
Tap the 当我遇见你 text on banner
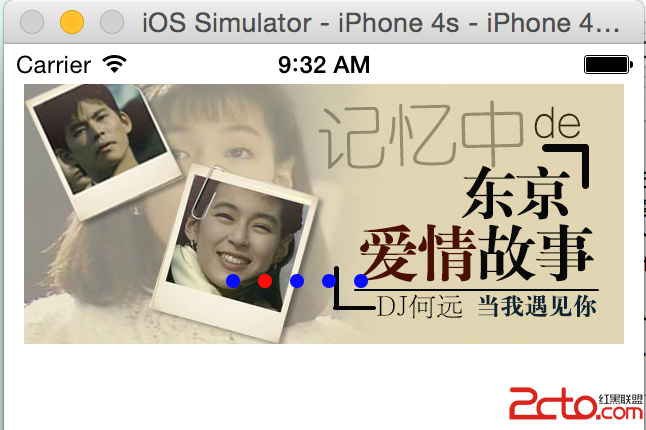point(537,306)
